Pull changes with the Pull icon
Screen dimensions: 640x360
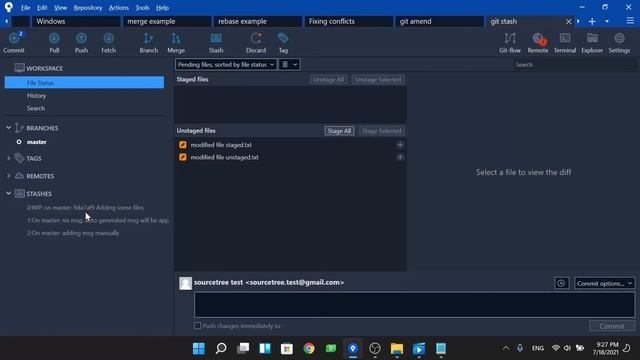pos(54,42)
